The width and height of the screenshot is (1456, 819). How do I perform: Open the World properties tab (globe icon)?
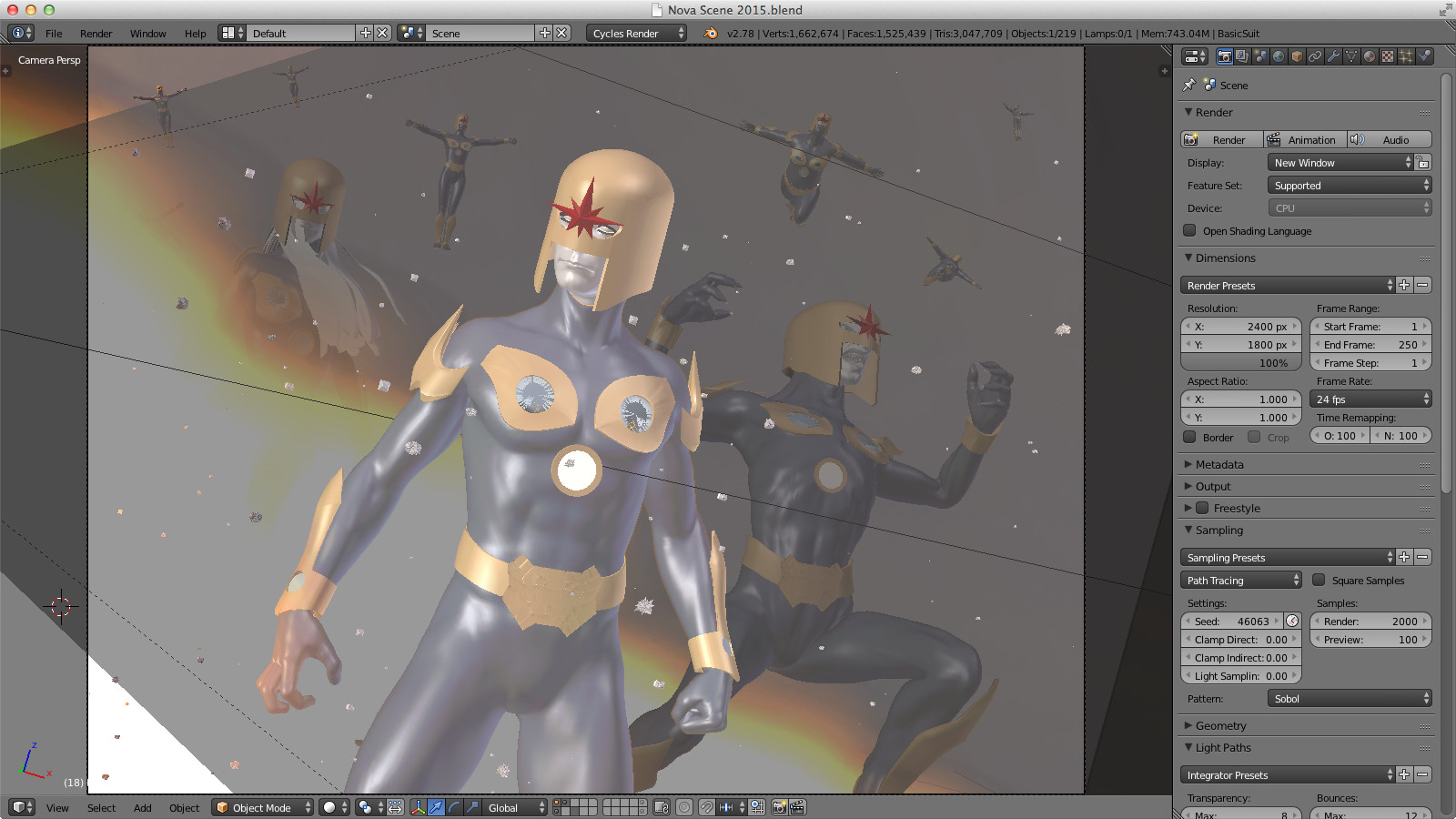[x=1279, y=56]
